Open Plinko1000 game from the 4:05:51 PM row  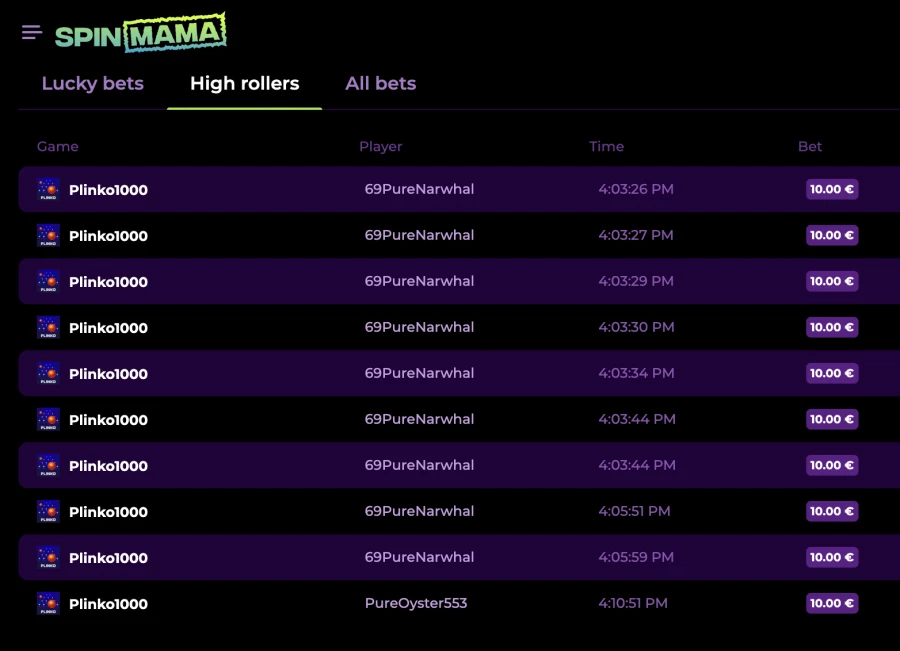coord(108,512)
